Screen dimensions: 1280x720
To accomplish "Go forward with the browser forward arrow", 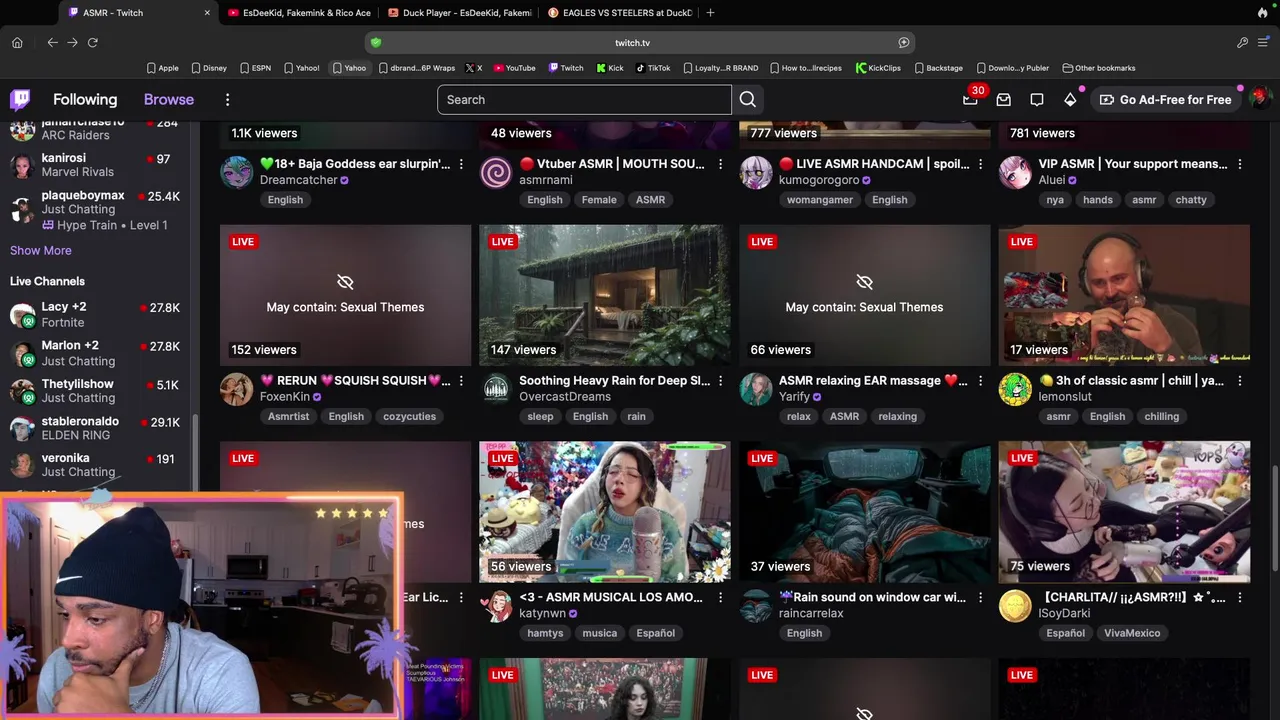I will click(x=72, y=42).
